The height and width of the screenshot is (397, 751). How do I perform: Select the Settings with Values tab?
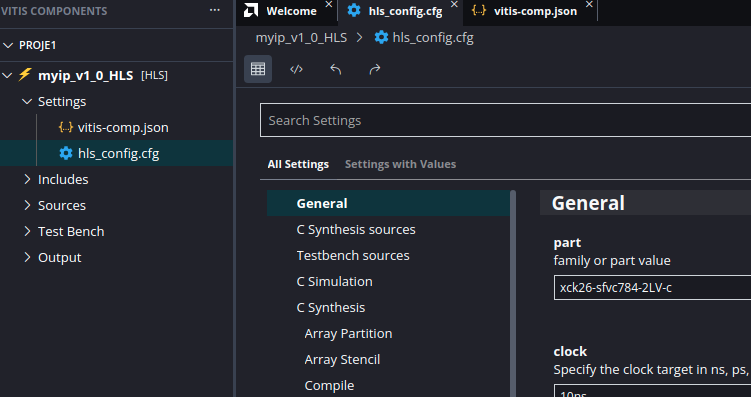tap(400, 164)
